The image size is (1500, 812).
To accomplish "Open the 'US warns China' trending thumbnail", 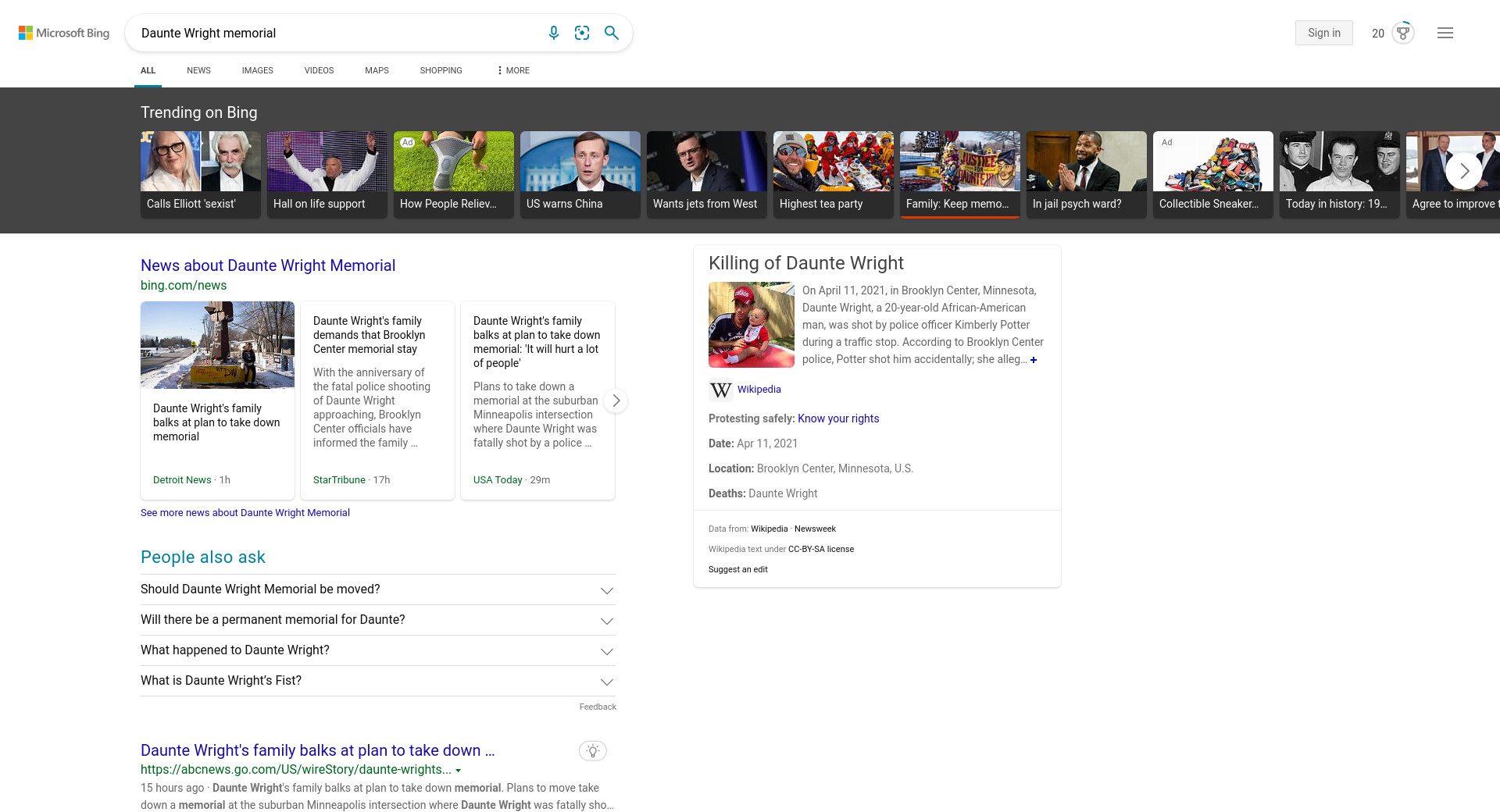I will [580, 173].
